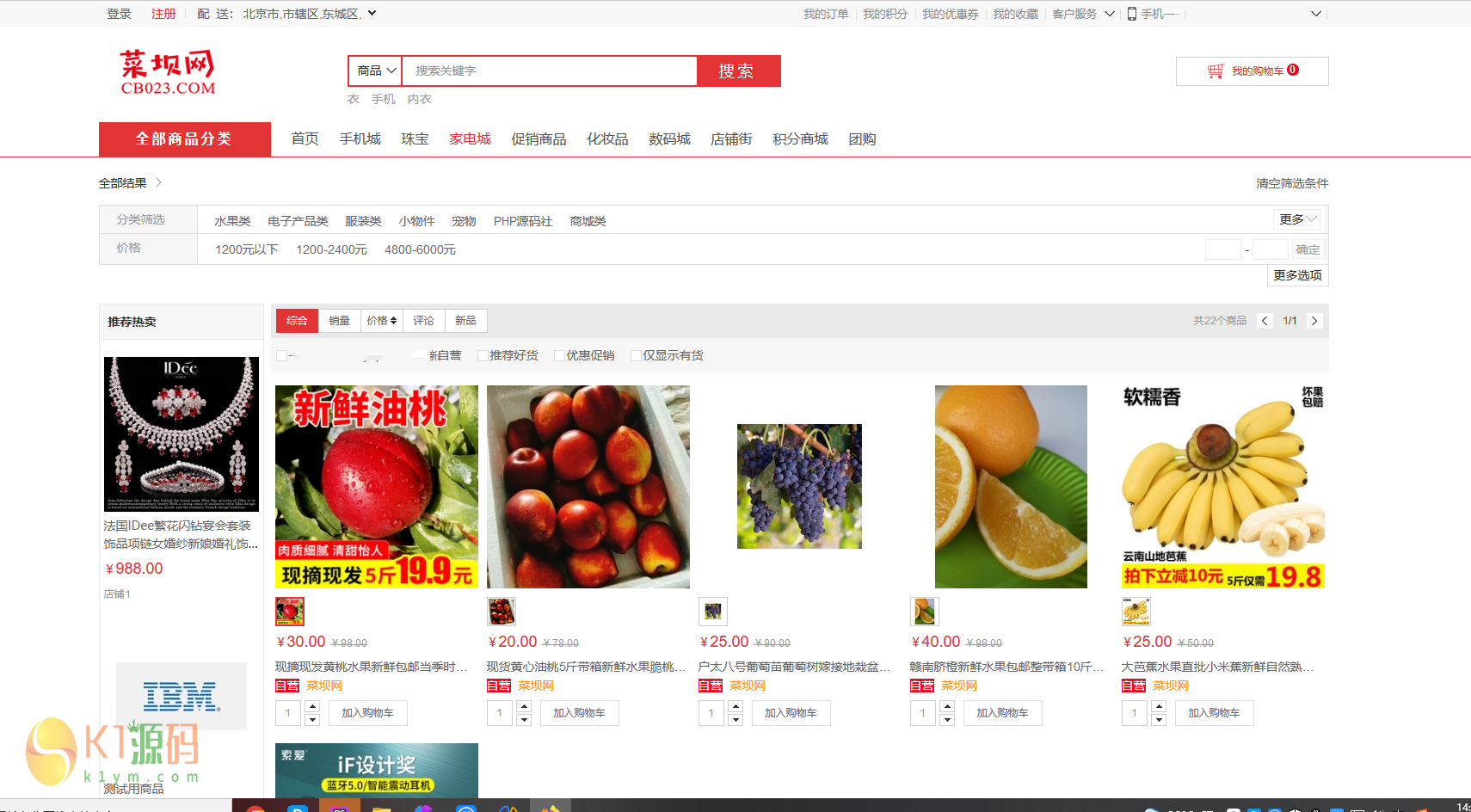
Task: Decrease quantity for the 葡萄苗 grape product
Action: [x=735, y=720]
